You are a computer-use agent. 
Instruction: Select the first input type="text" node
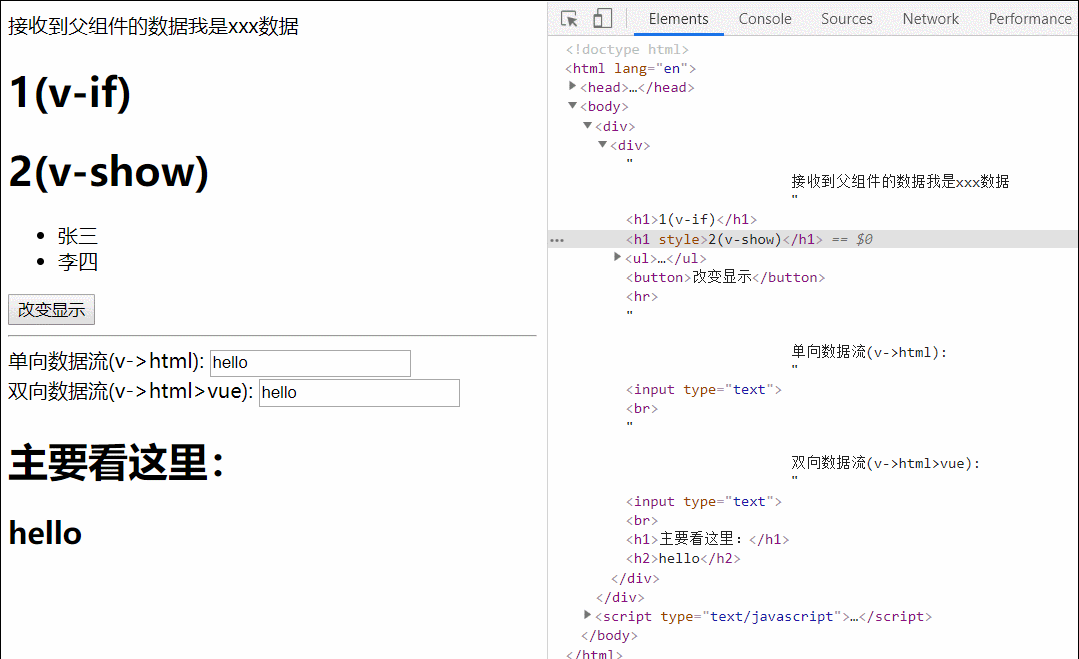click(703, 389)
